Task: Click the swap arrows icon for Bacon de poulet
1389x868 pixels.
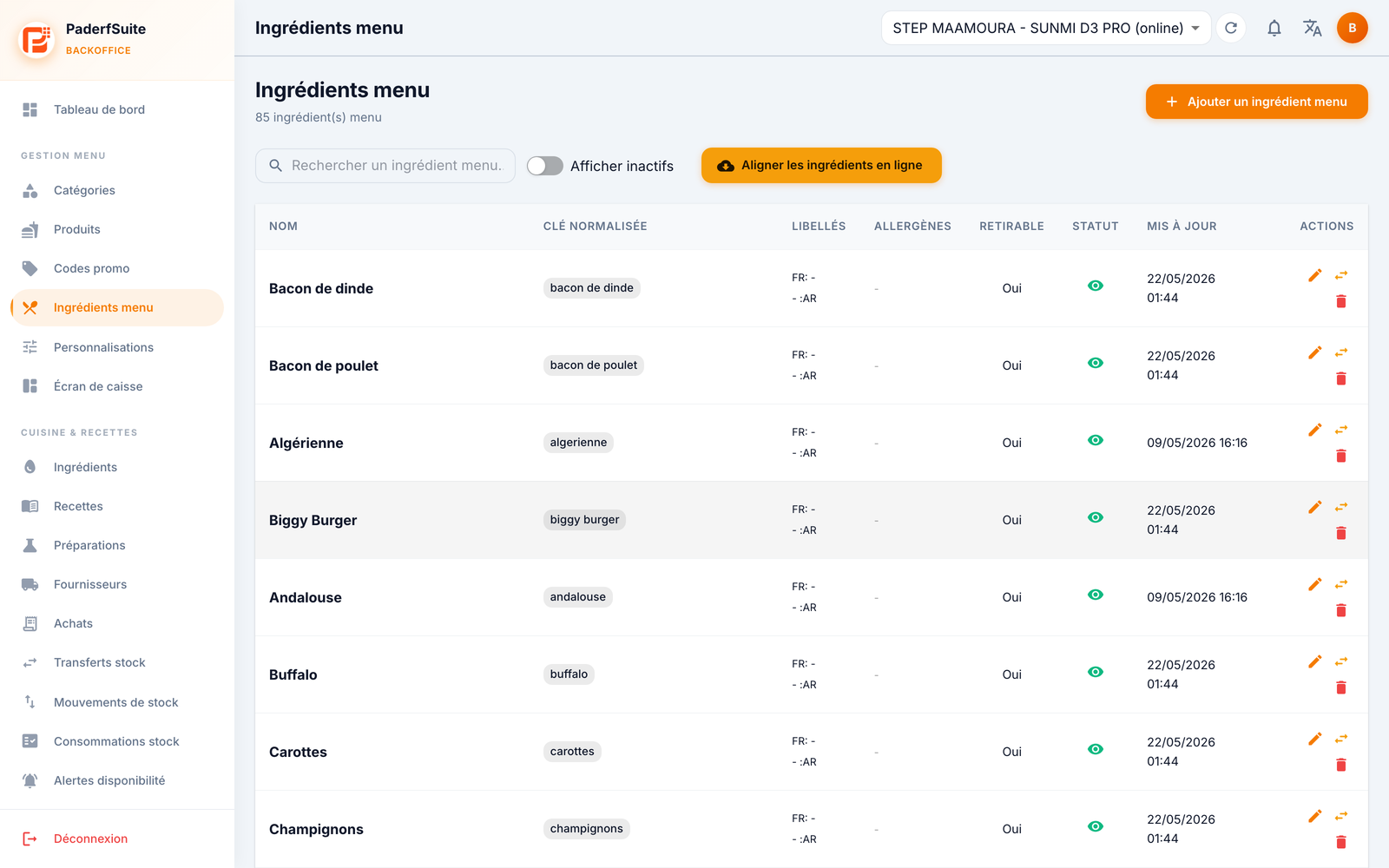Action: 1341,352
